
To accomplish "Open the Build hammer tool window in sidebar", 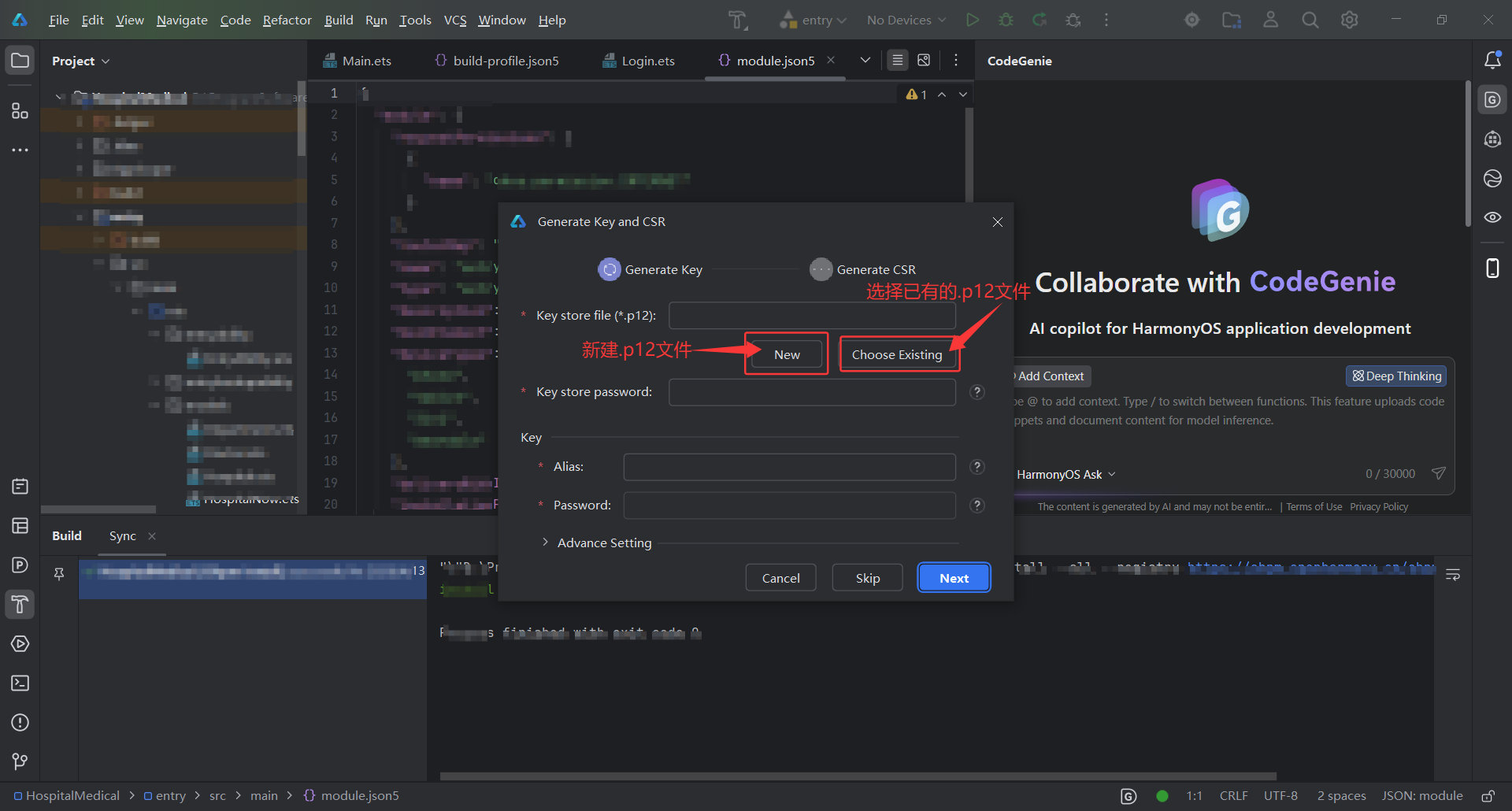I will (20, 604).
